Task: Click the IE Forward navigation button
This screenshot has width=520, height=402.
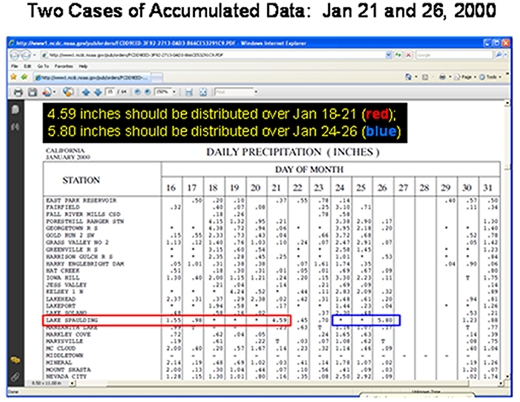Action: tap(26, 55)
